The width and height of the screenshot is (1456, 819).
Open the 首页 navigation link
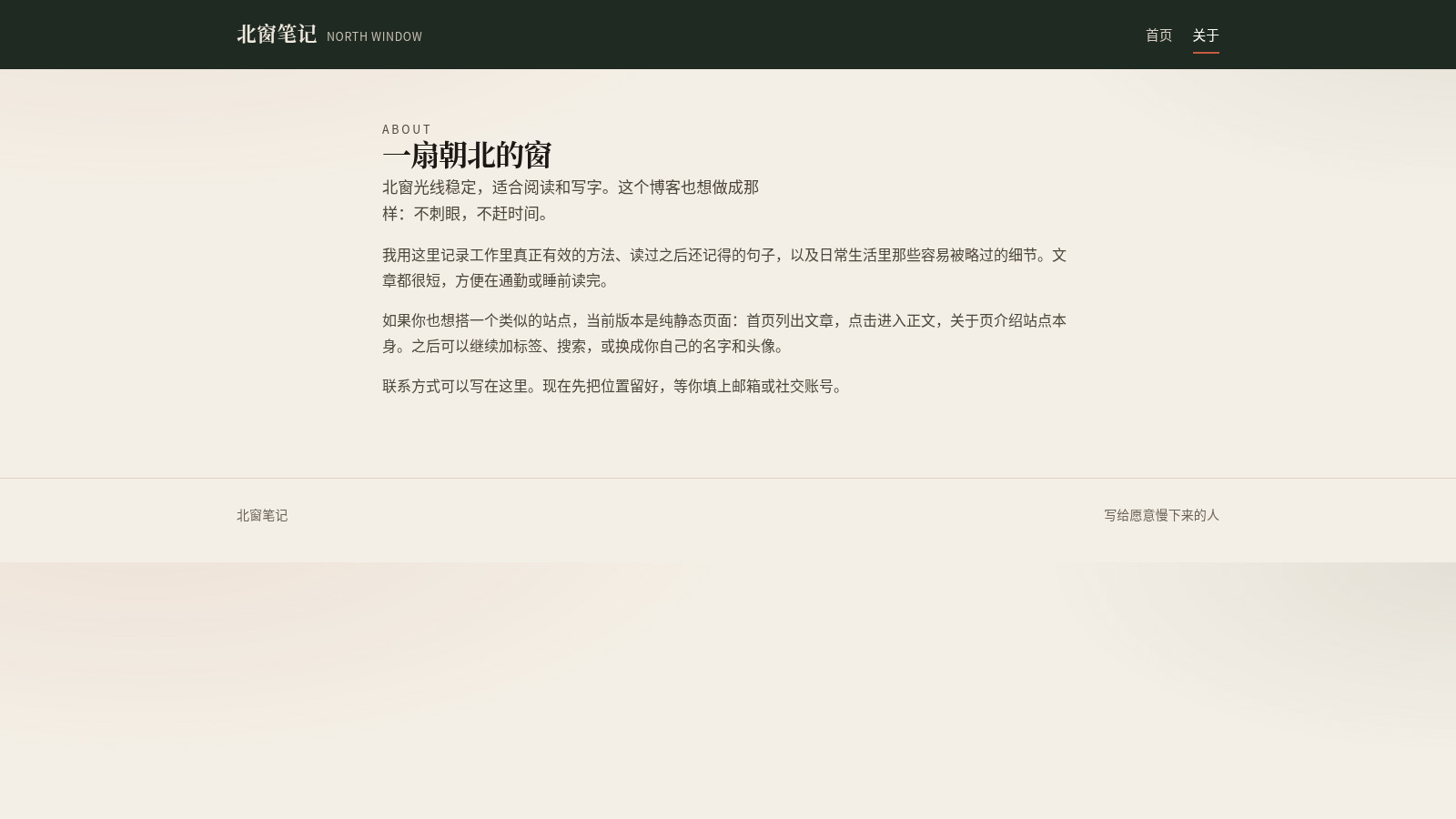coord(1158,35)
